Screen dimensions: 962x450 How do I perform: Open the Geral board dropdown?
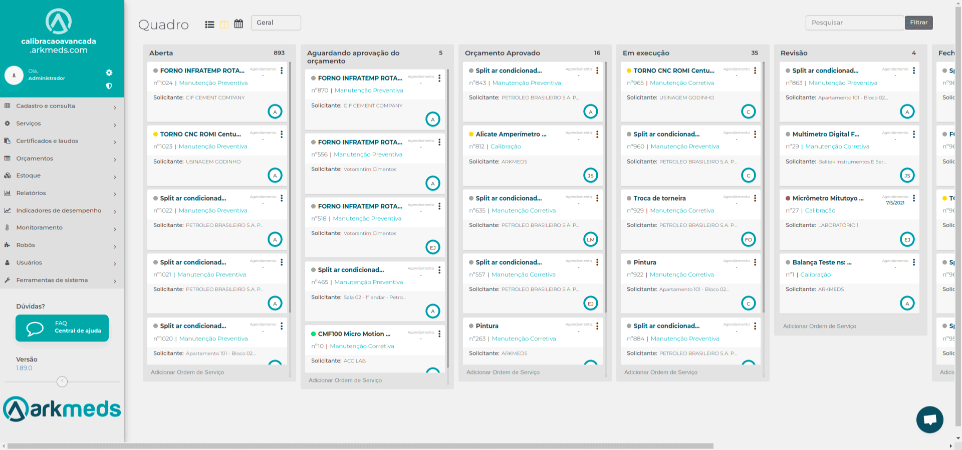tap(276, 23)
